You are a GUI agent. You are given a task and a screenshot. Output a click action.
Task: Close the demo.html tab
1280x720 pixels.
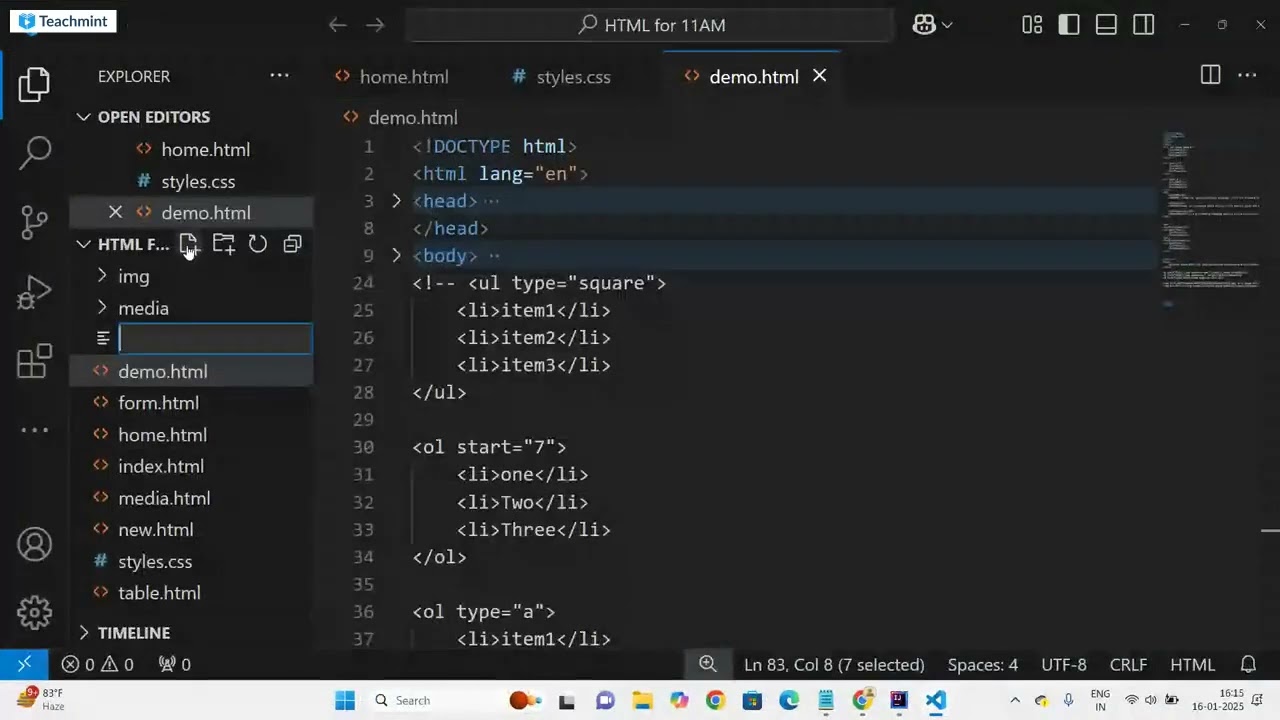819,76
